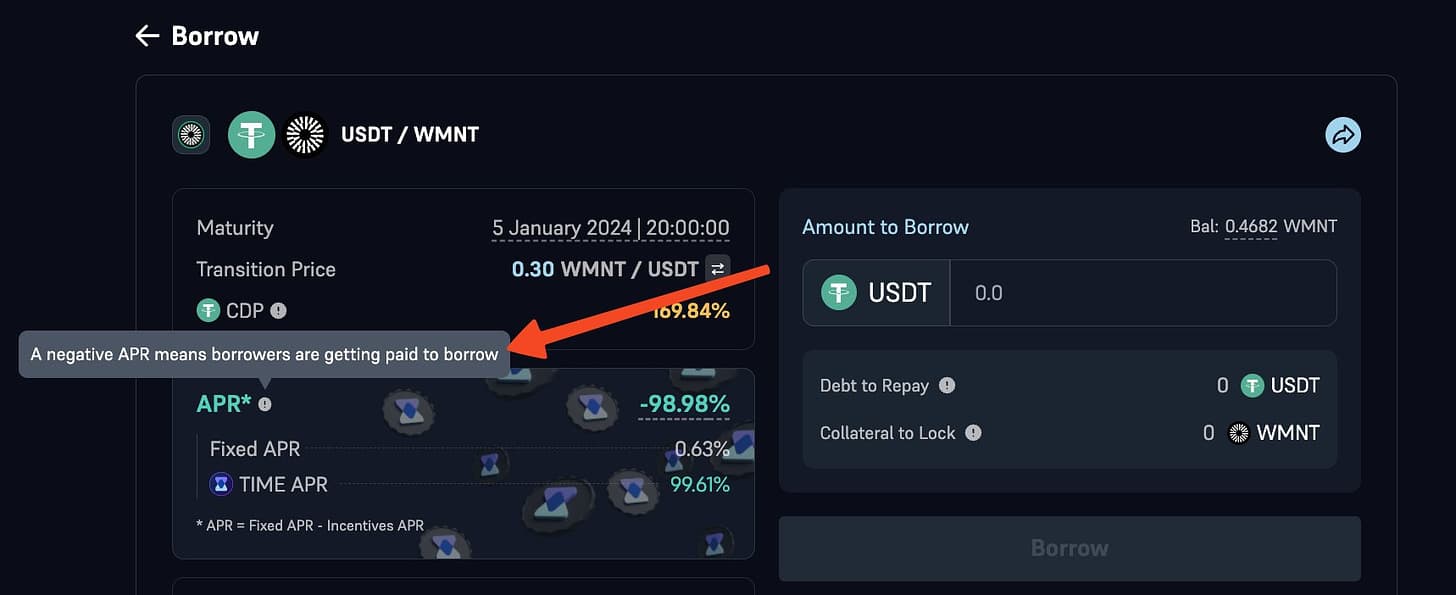Click the USDT token selector in input
Image resolution: width=1456 pixels, height=595 pixels.
coord(876,293)
